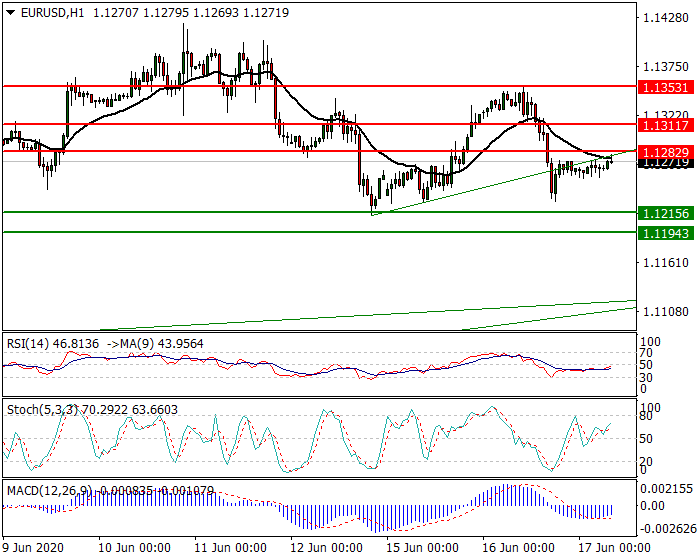700x560 pixels.
Task: Select the RSI scale level 70
Action: [646, 353]
